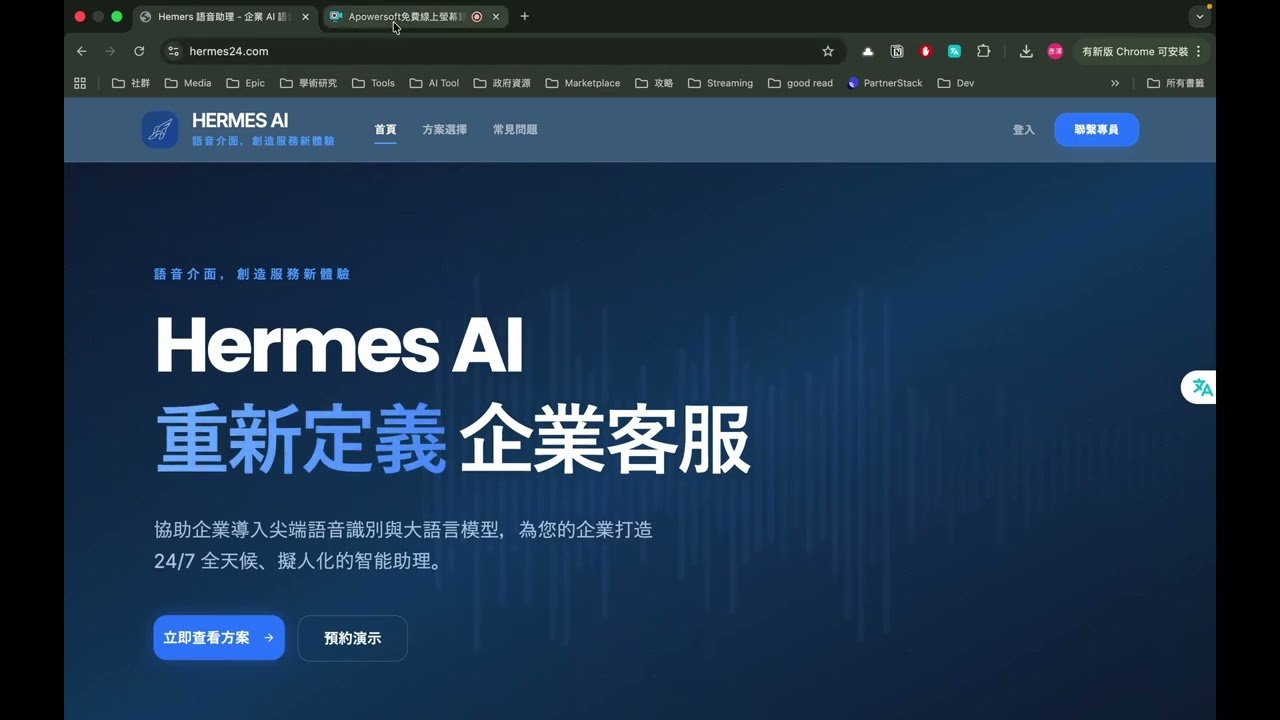Open the 攻略 bookmark folder
This screenshot has width=1280, height=720.
pos(654,83)
